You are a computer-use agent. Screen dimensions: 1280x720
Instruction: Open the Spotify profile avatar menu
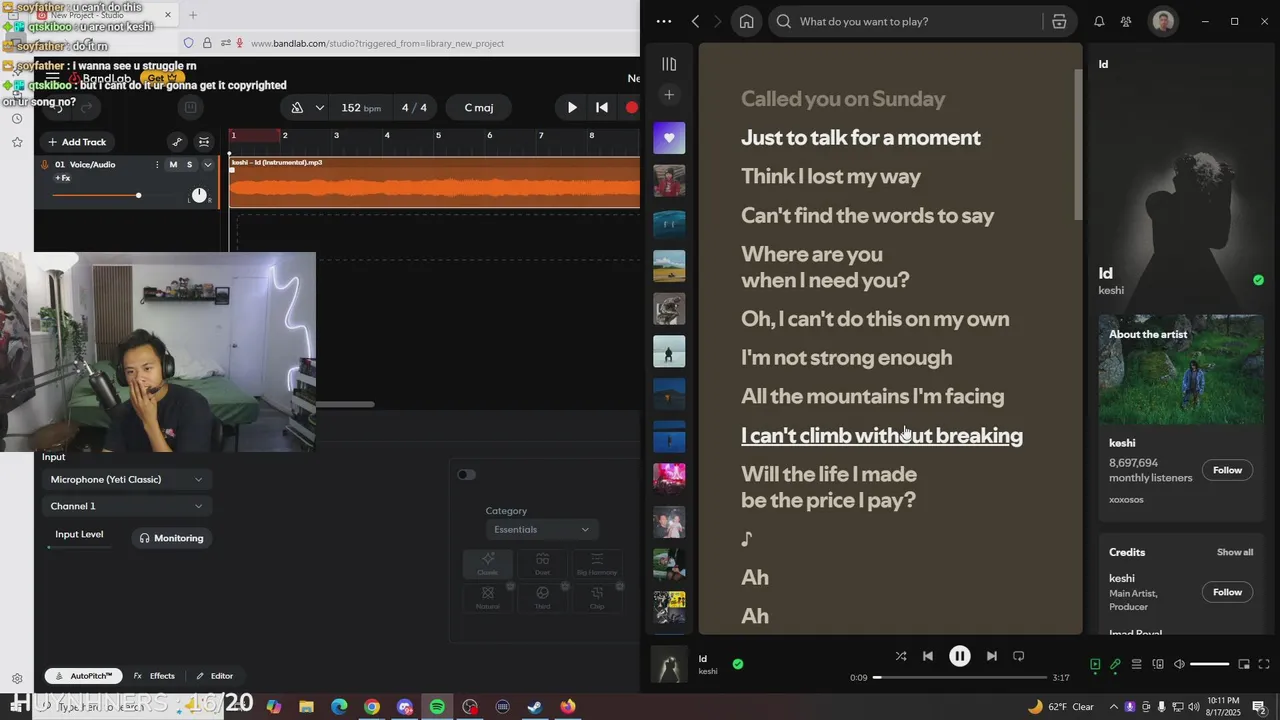[1163, 21]
